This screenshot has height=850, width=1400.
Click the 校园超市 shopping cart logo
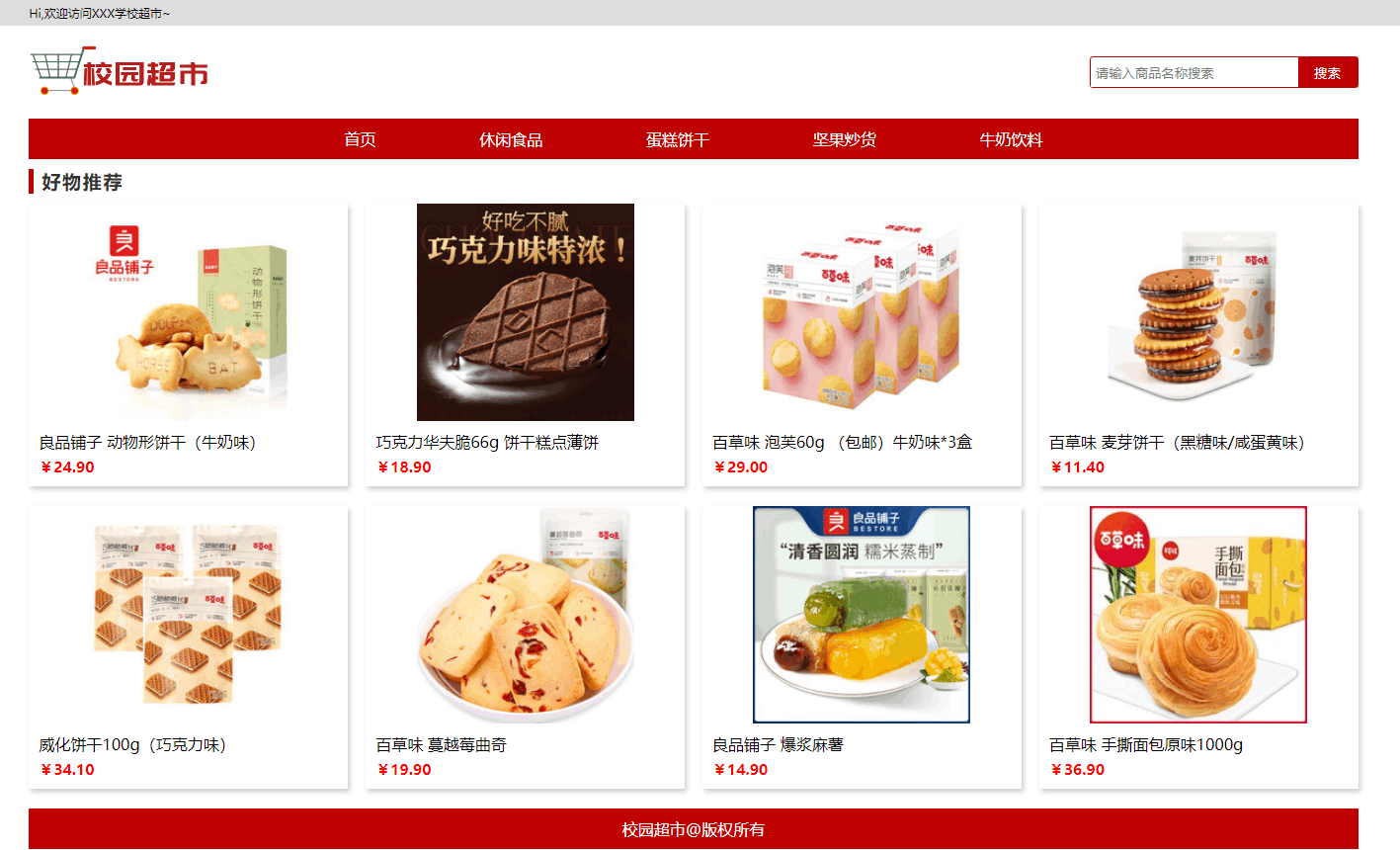[x=120, y=71]
